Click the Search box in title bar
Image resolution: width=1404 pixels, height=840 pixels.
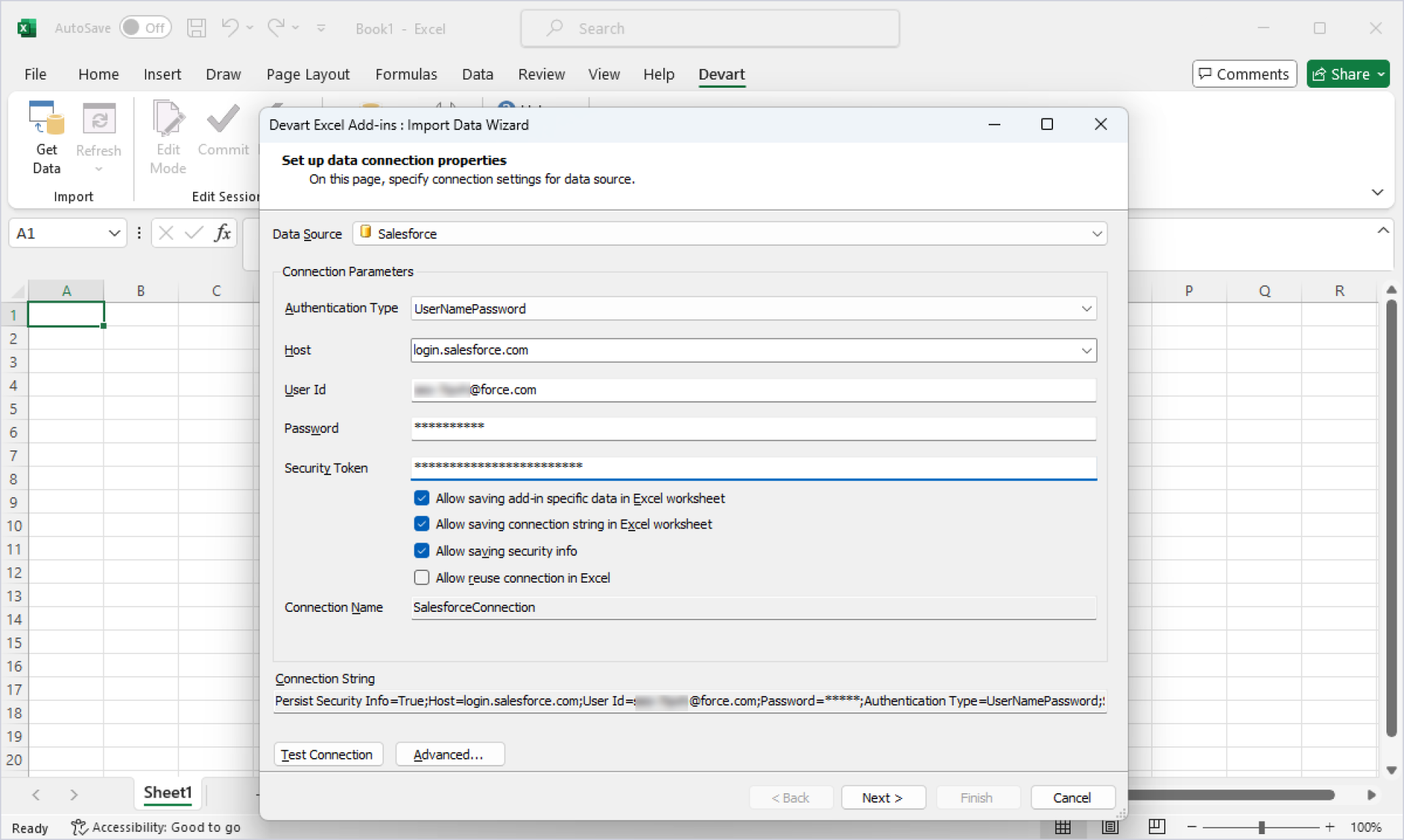point(709,29)
